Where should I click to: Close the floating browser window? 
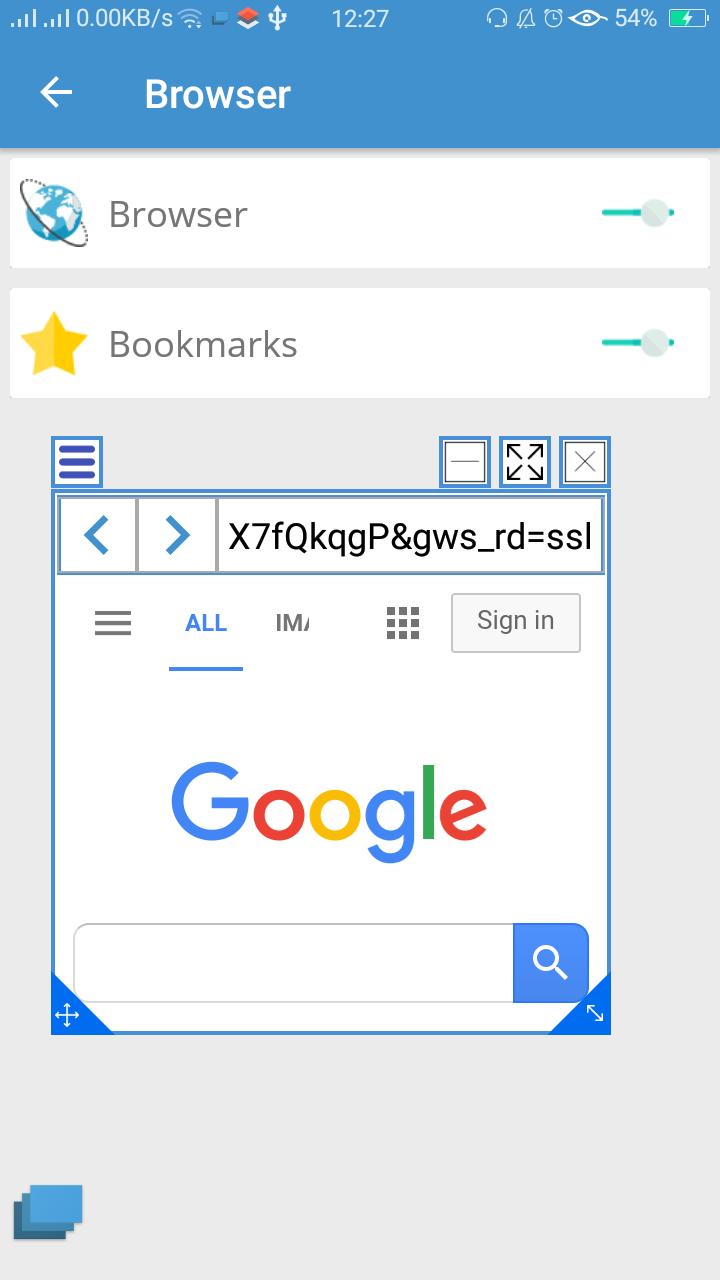coord(585,462)
